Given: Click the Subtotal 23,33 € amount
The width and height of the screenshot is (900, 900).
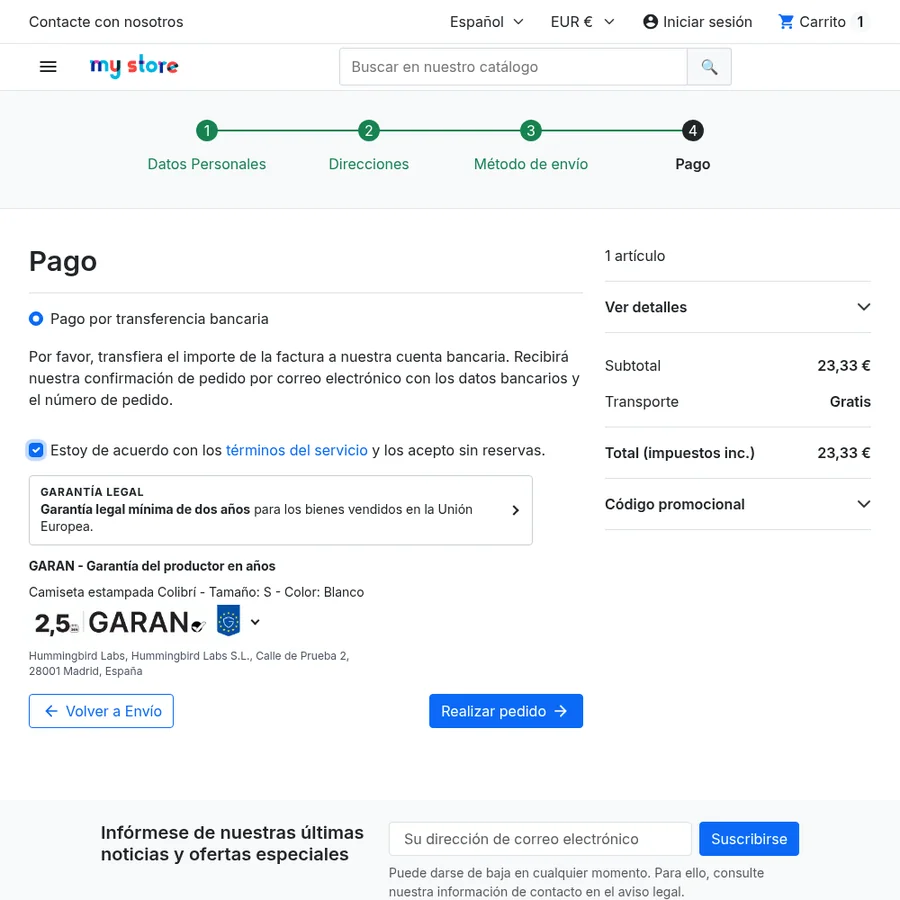Looking at the screenshot, I should (x=844, y=366).
